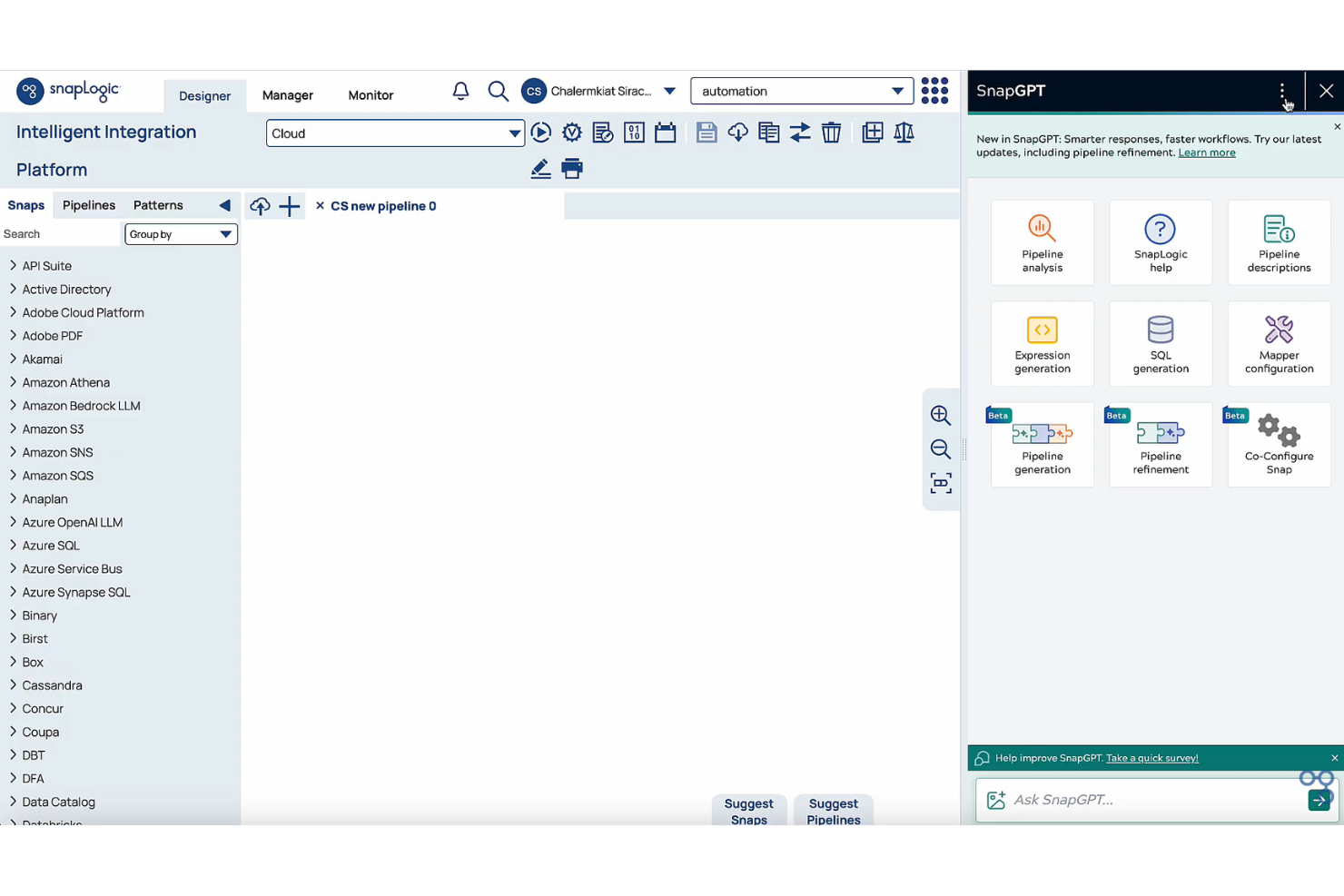Click the cloud upload Import Pipeline icon
This screenshot has height=896, width=1344.
pyautogui.click(x=260, y=206)
